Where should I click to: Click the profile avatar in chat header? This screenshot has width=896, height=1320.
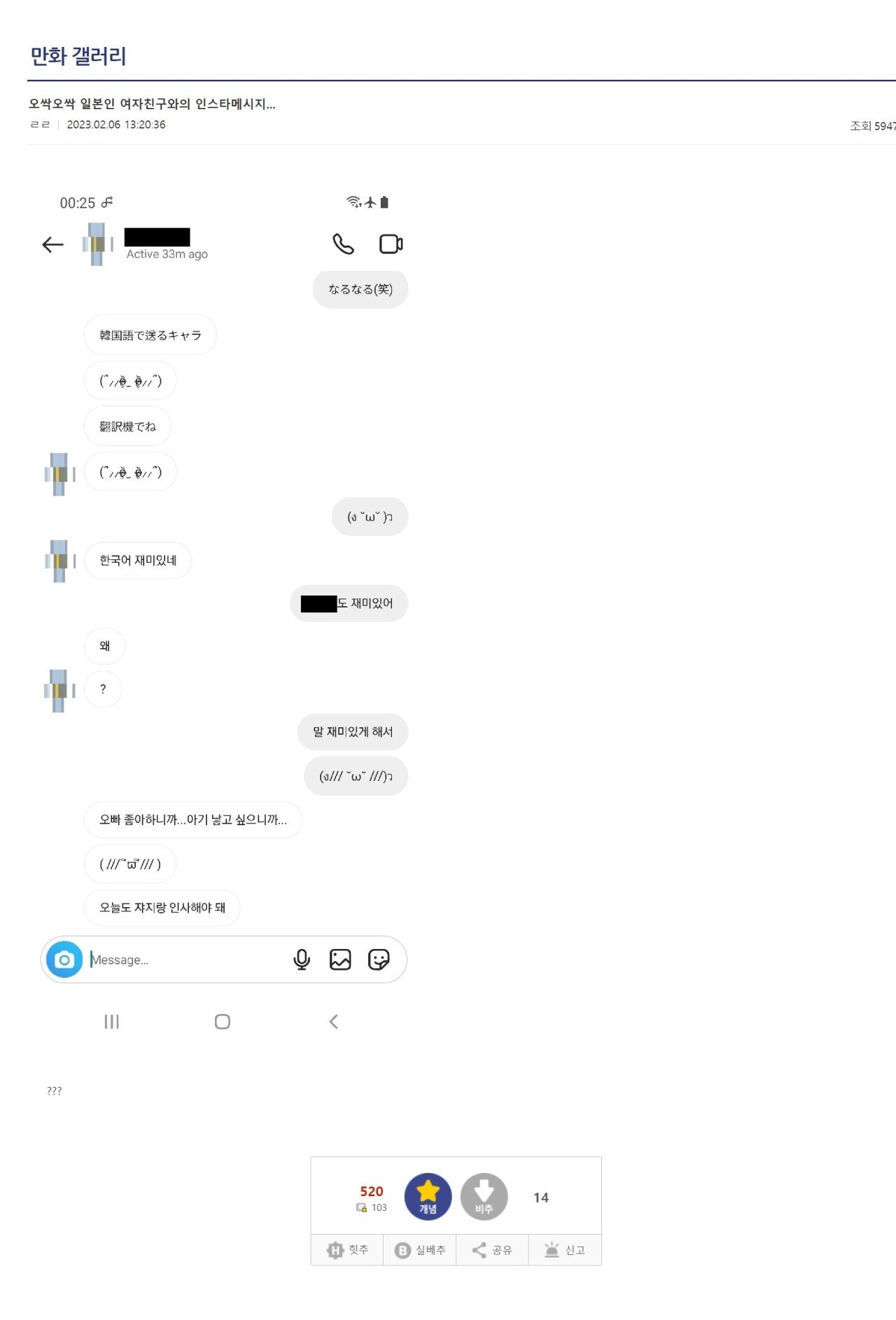click(x=97, y=244)
